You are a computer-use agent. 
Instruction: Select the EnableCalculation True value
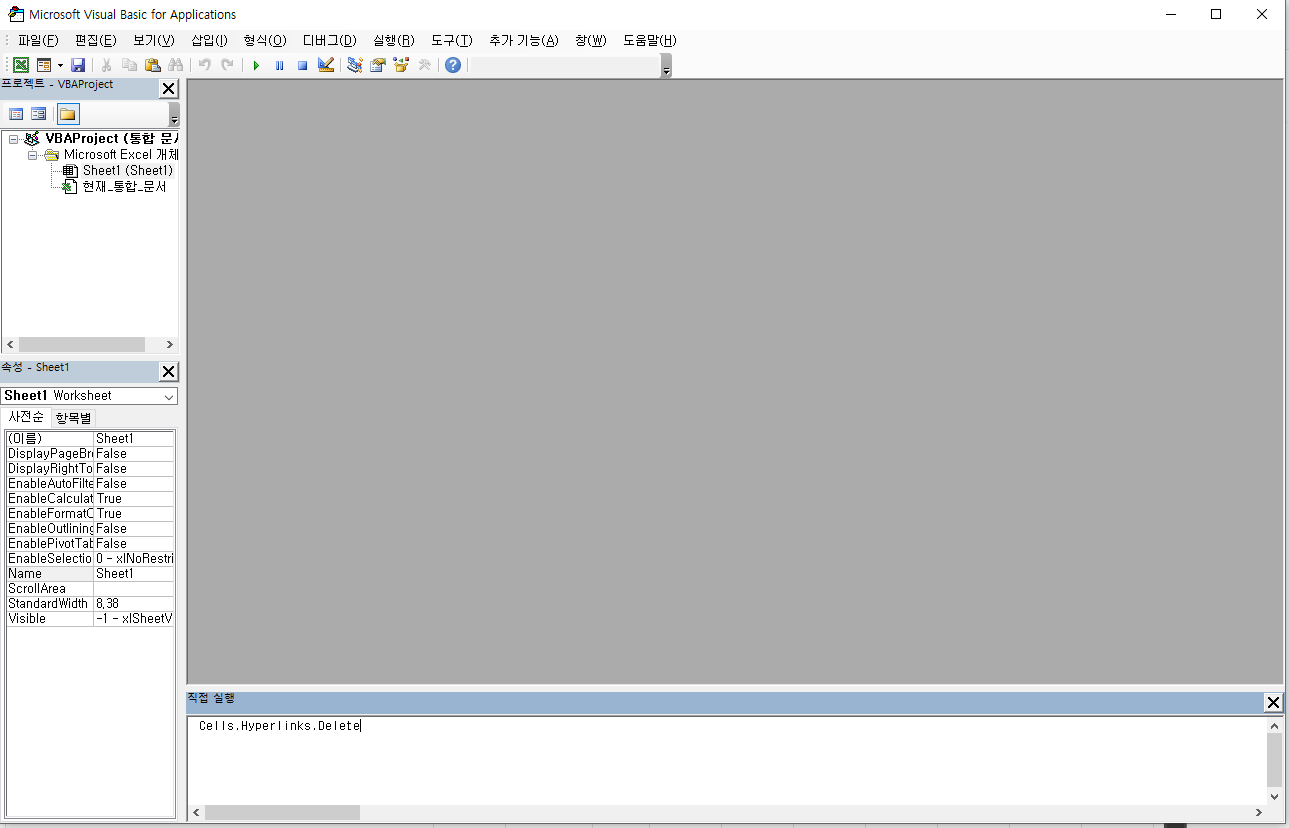pyautogui.click(x=134, y=498)
